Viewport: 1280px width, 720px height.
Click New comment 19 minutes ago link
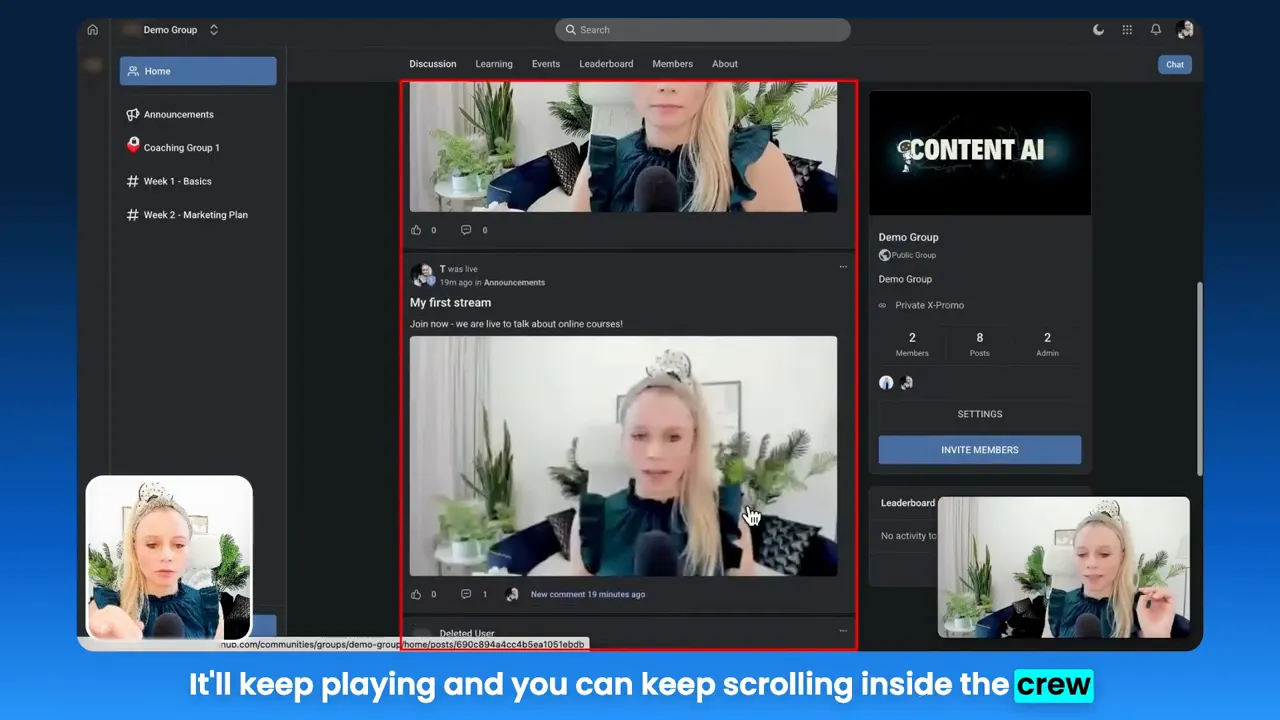click(588, 595)
